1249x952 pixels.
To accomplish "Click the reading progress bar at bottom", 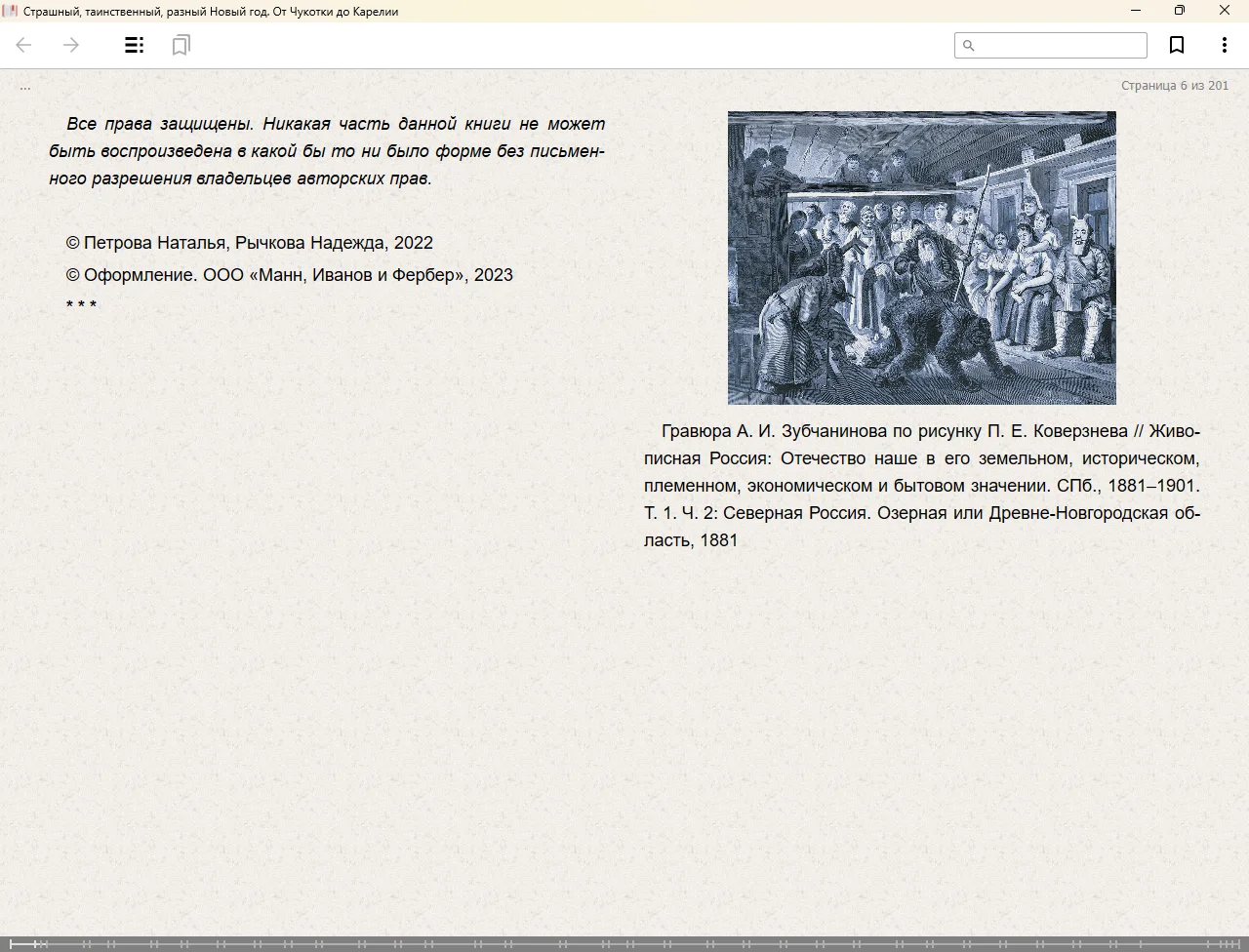I will 624,943.
